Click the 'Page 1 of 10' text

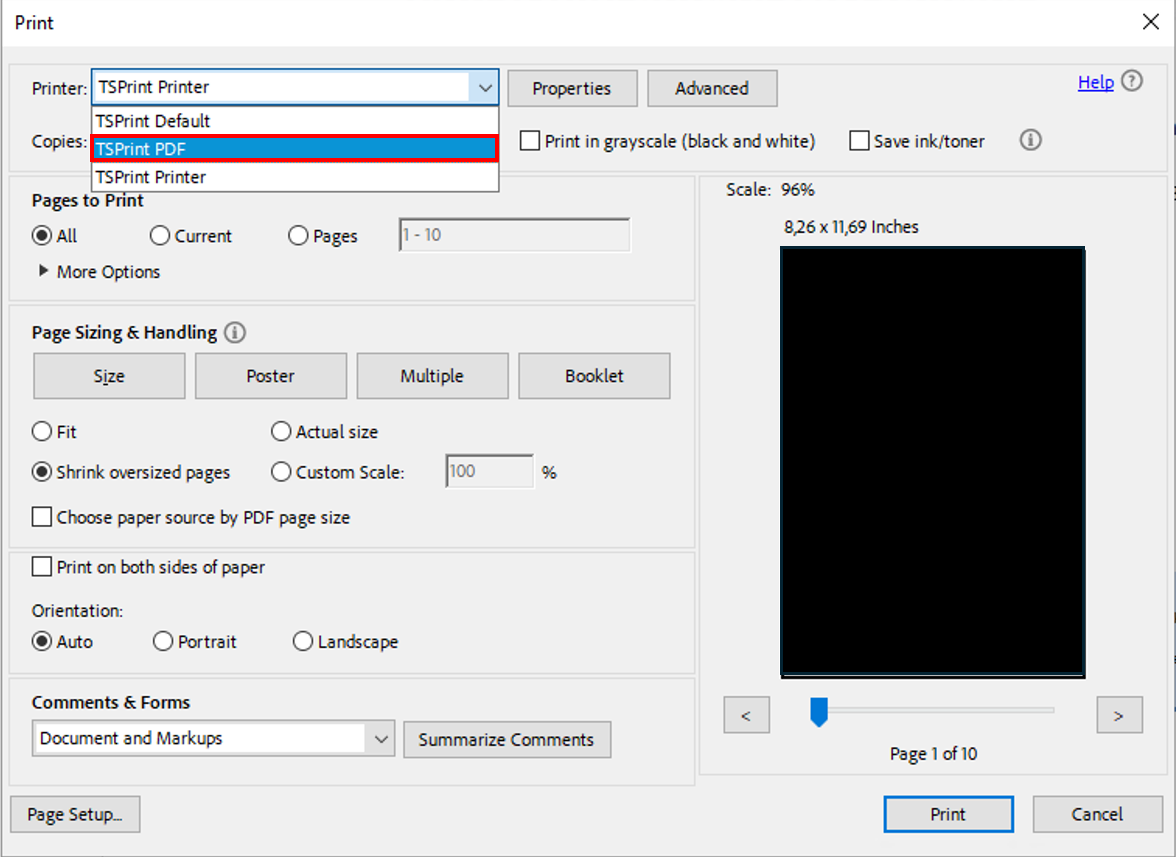pos(933,754)
